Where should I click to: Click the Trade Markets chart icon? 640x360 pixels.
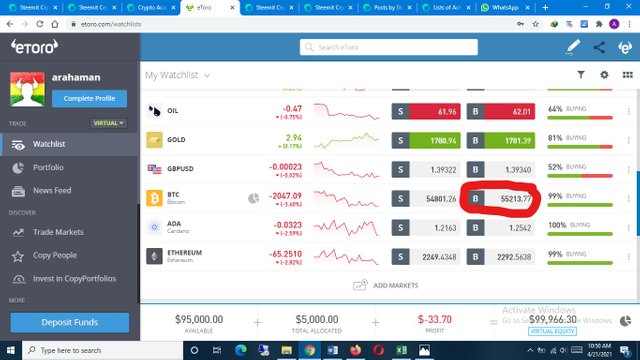click(18, 232)
